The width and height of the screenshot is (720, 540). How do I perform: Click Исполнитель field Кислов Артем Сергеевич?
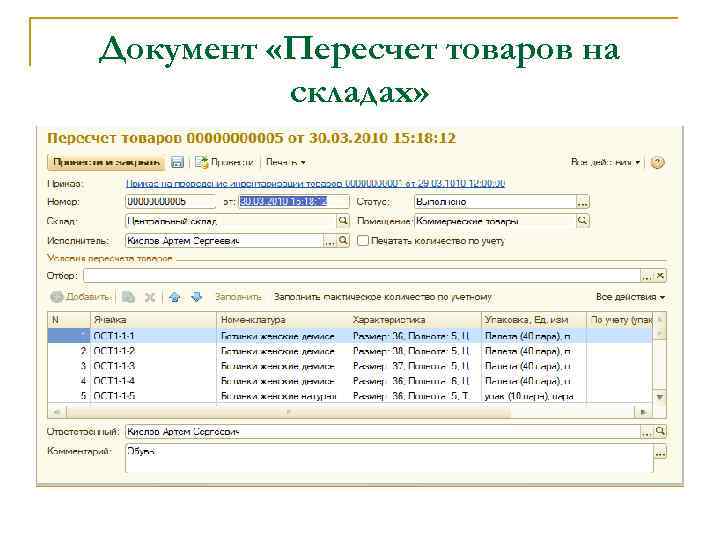pos(224,241)
